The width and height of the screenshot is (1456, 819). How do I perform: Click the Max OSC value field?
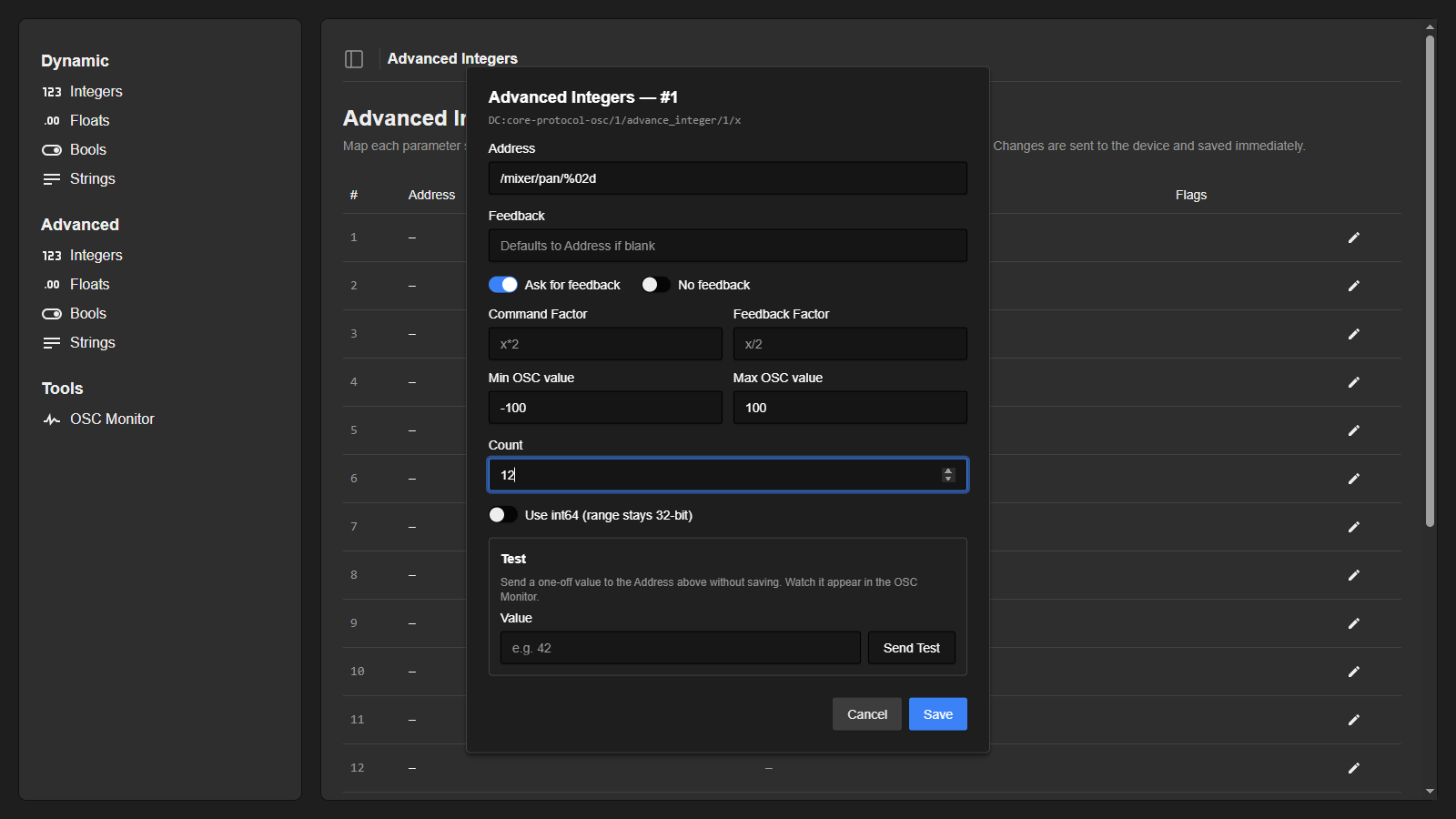point(850,408)
